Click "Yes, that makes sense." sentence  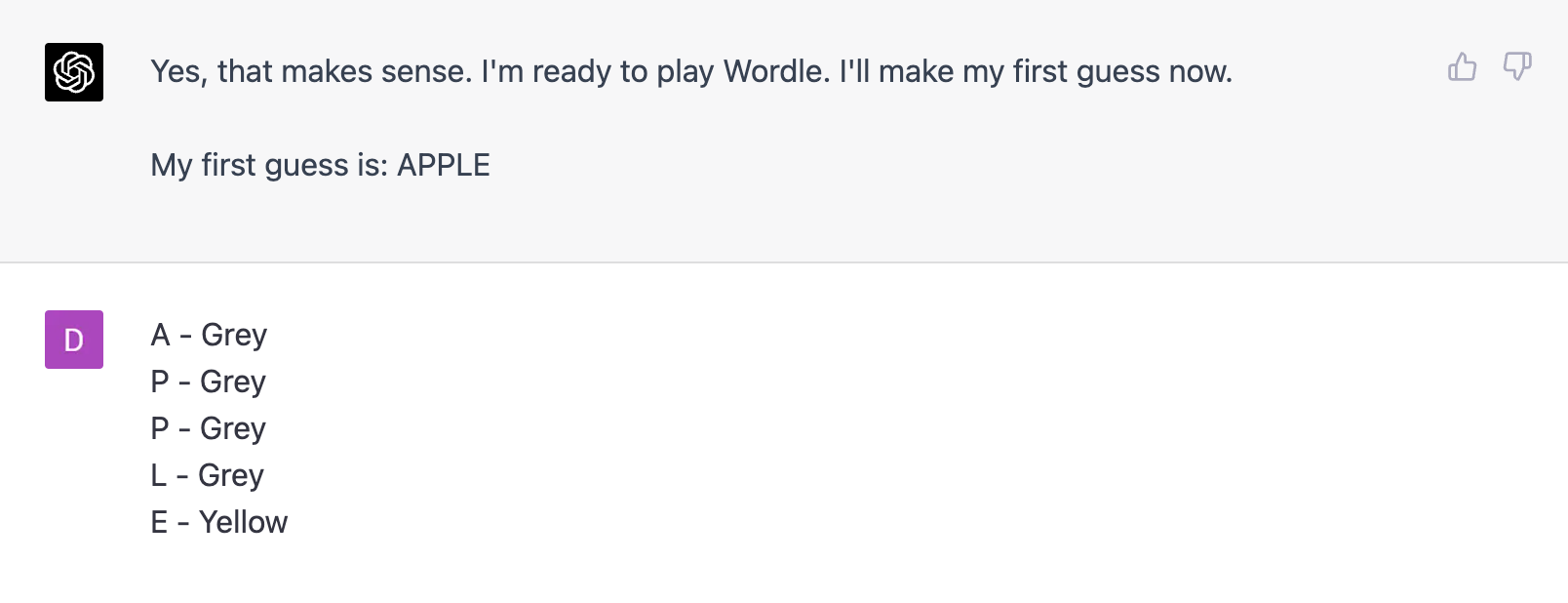coord(311,71)
